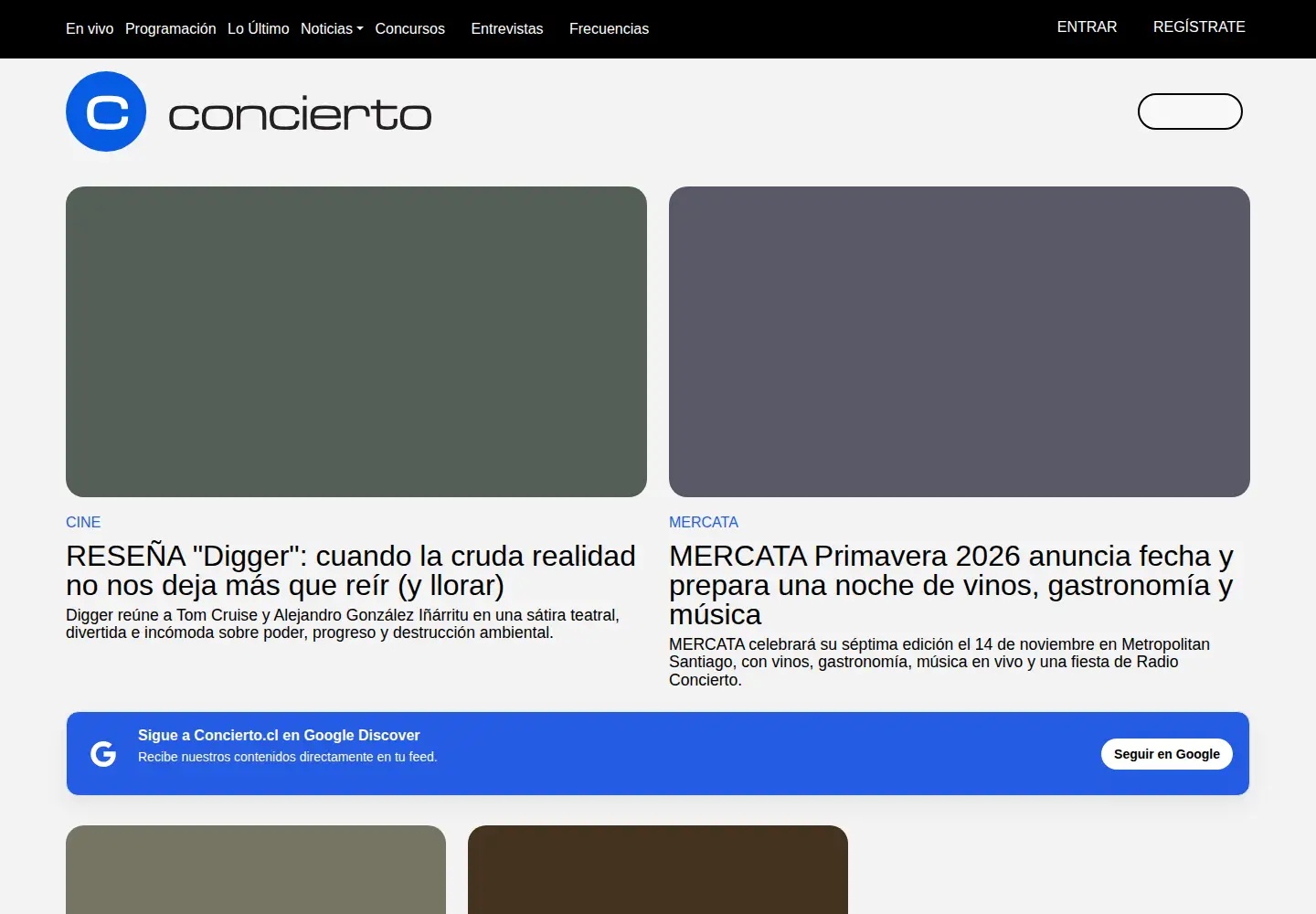Go to Programación in the top navigation
The image size is (1316, 914).
(x=171, y=28)
